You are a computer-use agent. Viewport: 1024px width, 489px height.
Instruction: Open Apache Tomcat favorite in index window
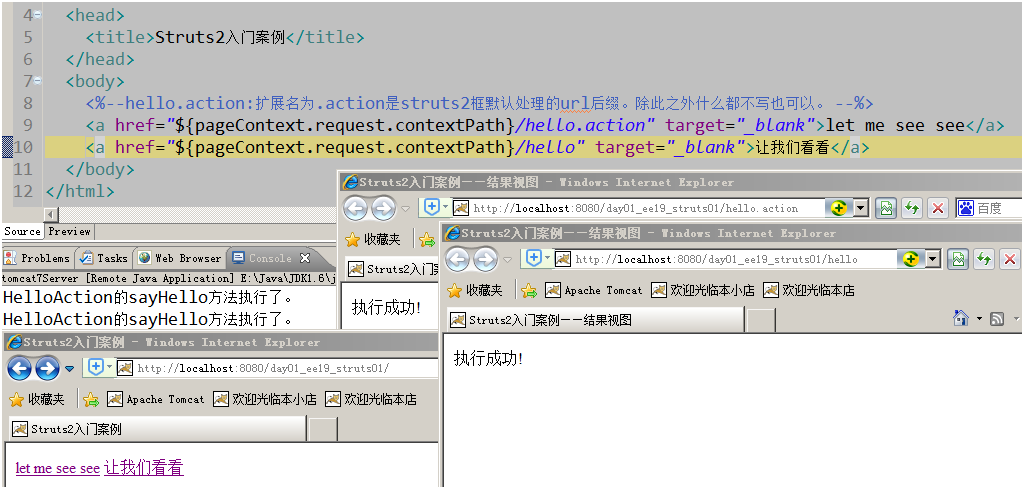click(155, 399)
